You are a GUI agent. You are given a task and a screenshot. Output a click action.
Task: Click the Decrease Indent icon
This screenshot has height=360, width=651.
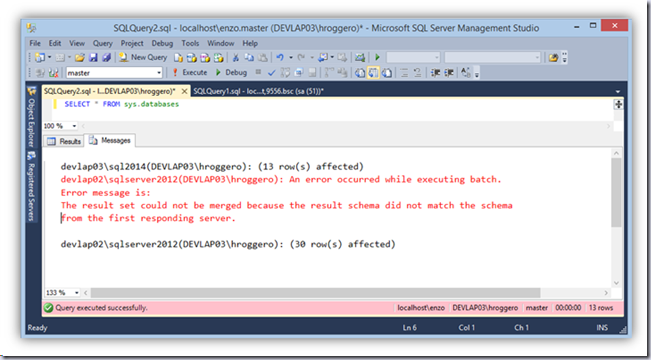435,73
